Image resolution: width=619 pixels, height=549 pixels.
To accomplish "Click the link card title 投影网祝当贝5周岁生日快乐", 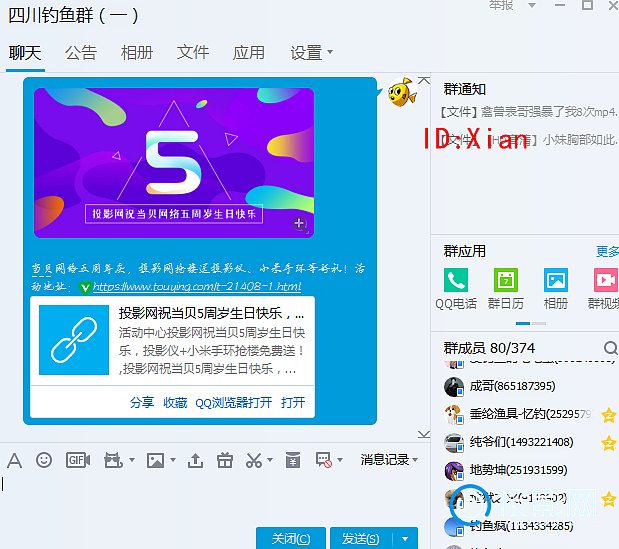I will pos(211,313).
